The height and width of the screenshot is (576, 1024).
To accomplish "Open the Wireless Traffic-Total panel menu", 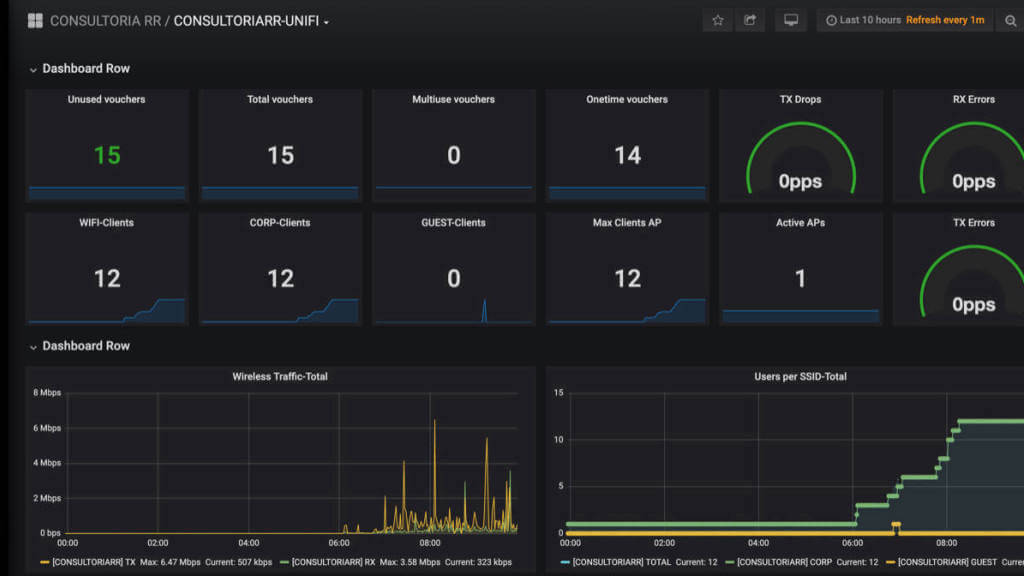I will point(280,377).
